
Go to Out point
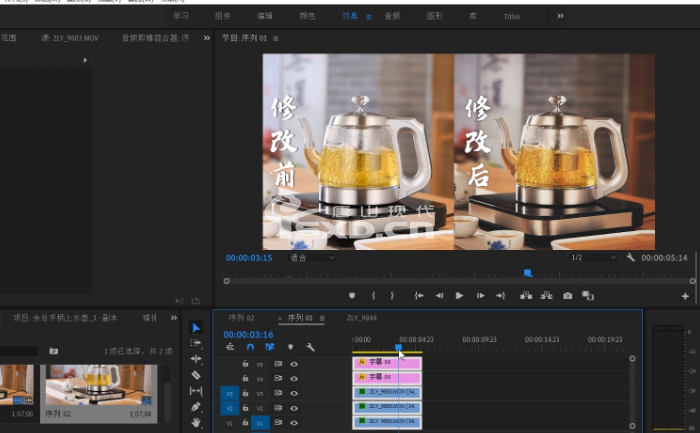pyautogui.click(x=500, y=296)
